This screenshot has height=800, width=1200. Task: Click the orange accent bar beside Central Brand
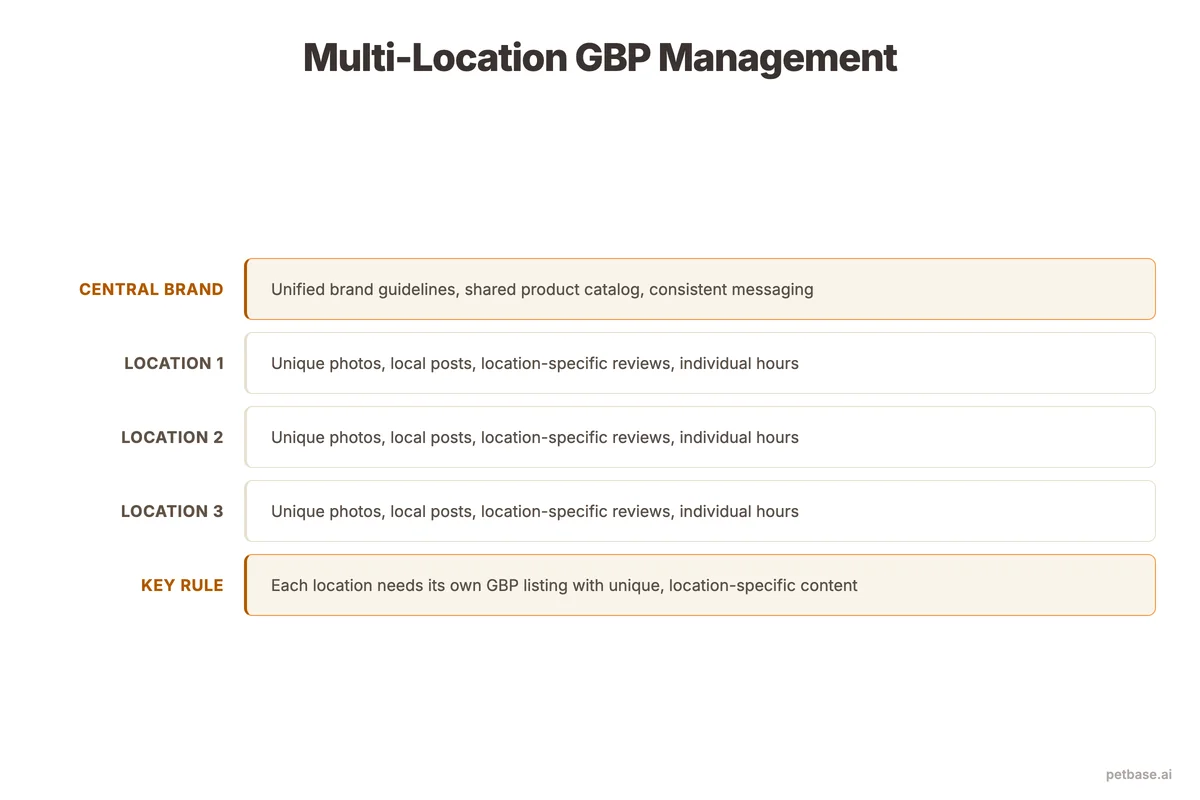(x=246, y=289)
